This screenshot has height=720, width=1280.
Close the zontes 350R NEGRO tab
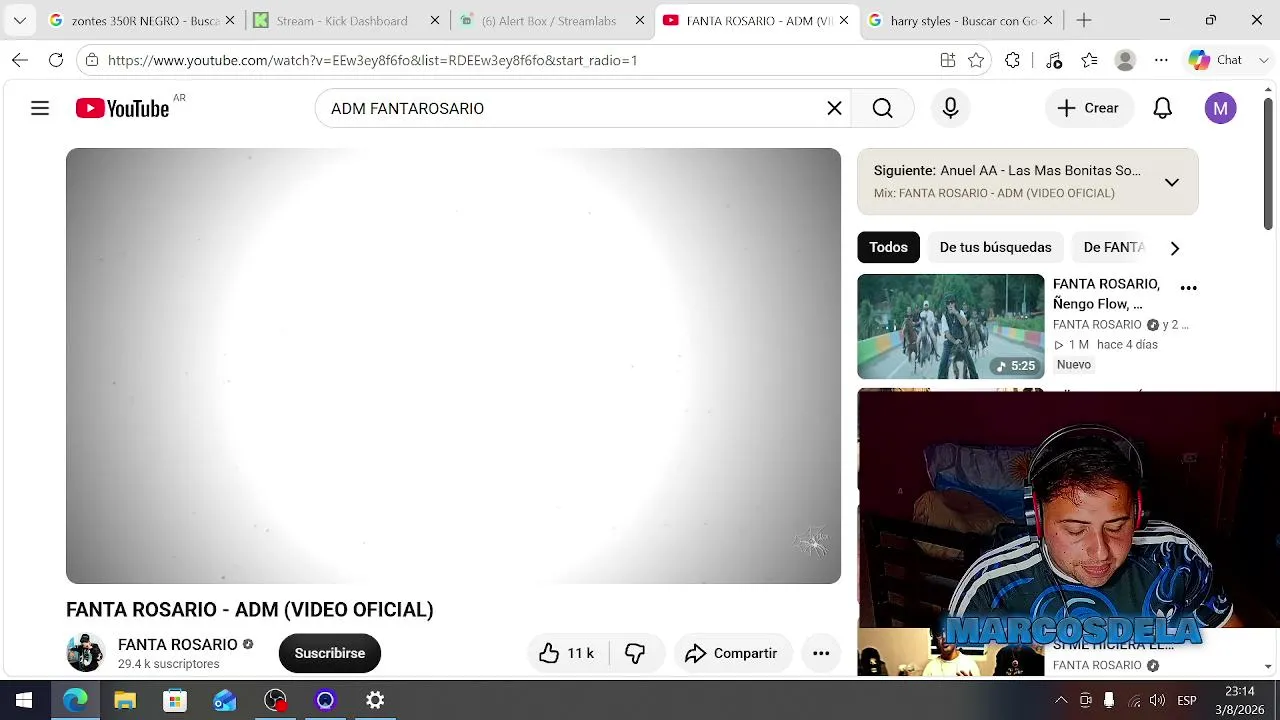pyautogui.click(x=230, y=20)
